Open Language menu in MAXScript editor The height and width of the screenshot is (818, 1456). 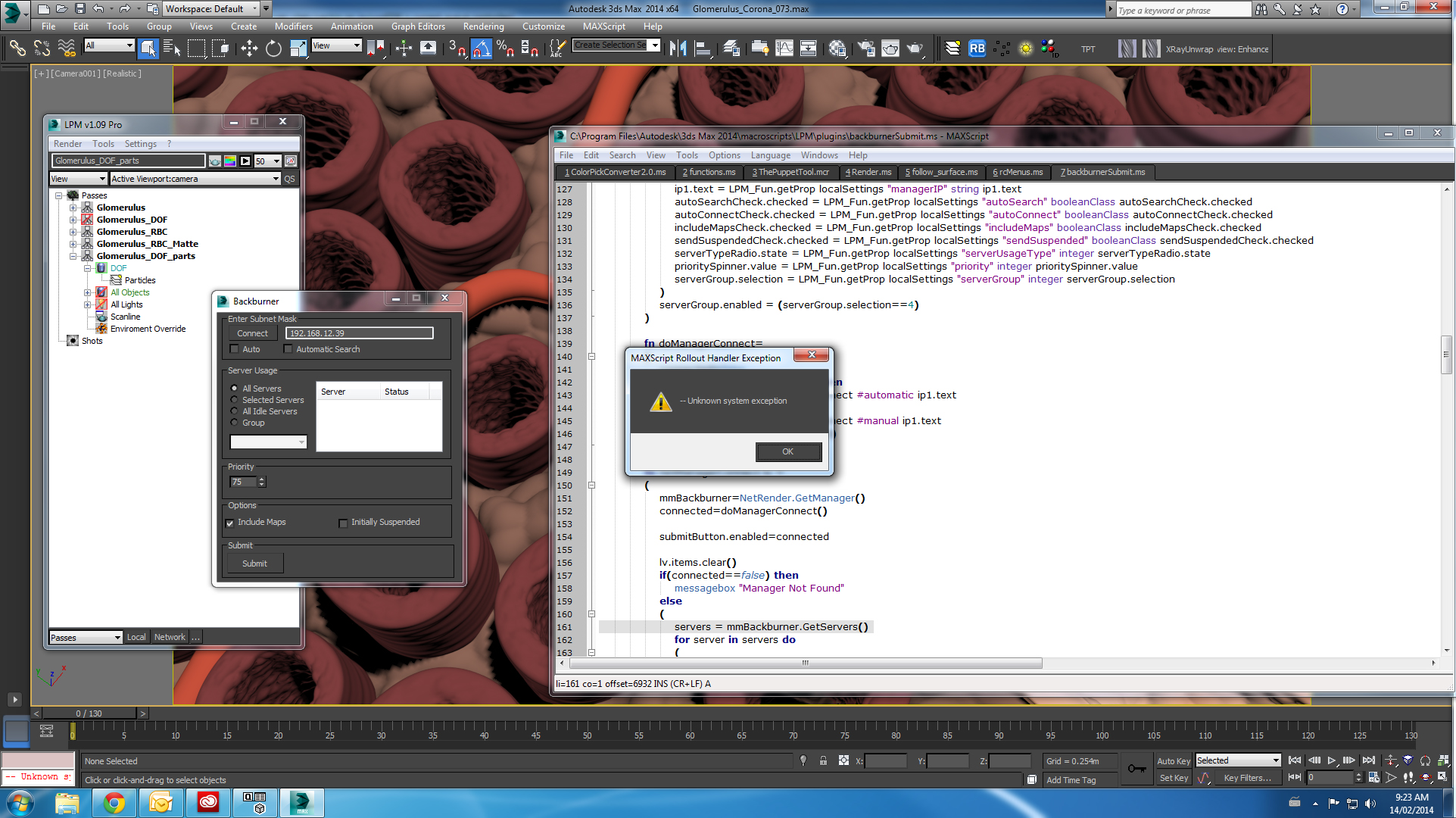(770, 155)
